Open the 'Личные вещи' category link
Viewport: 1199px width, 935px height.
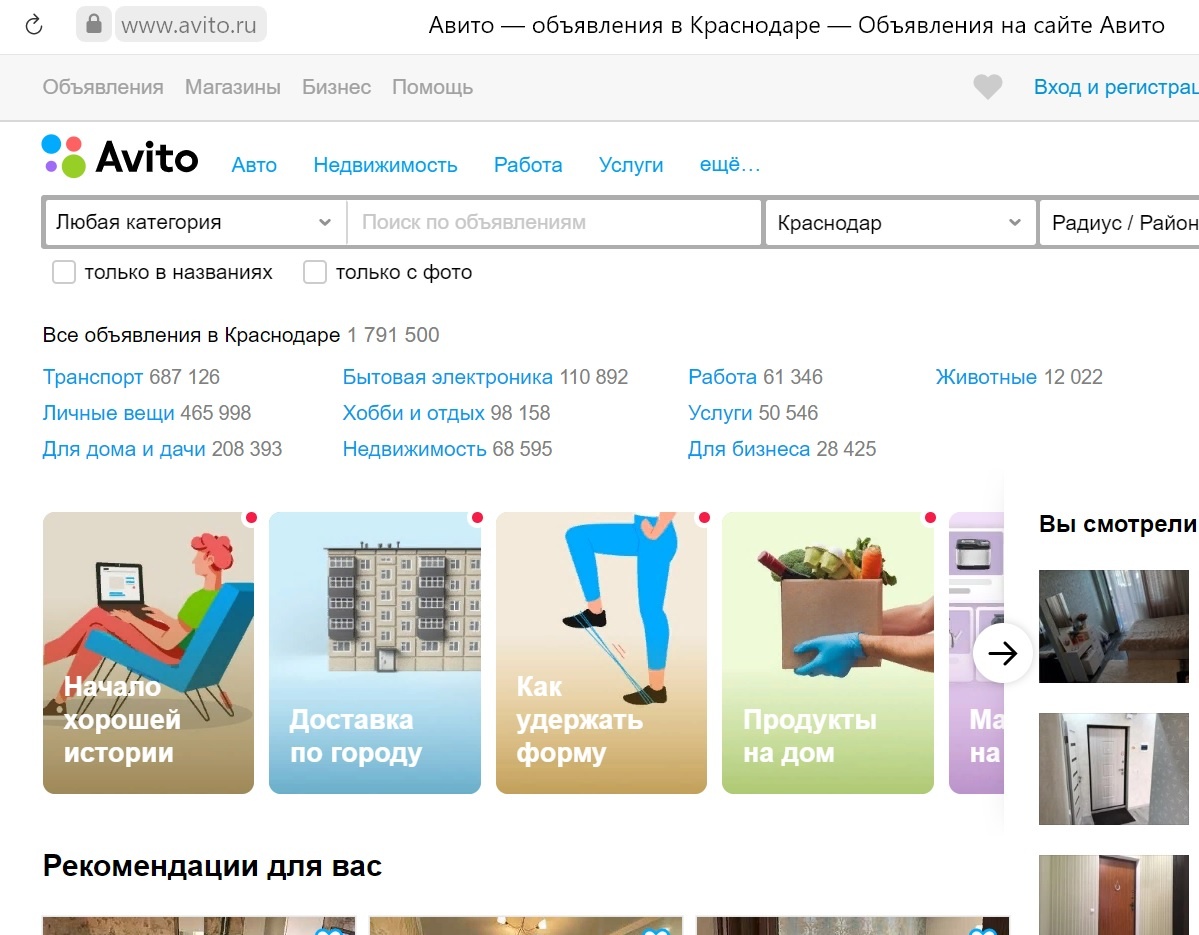click(x=109, y=413)
